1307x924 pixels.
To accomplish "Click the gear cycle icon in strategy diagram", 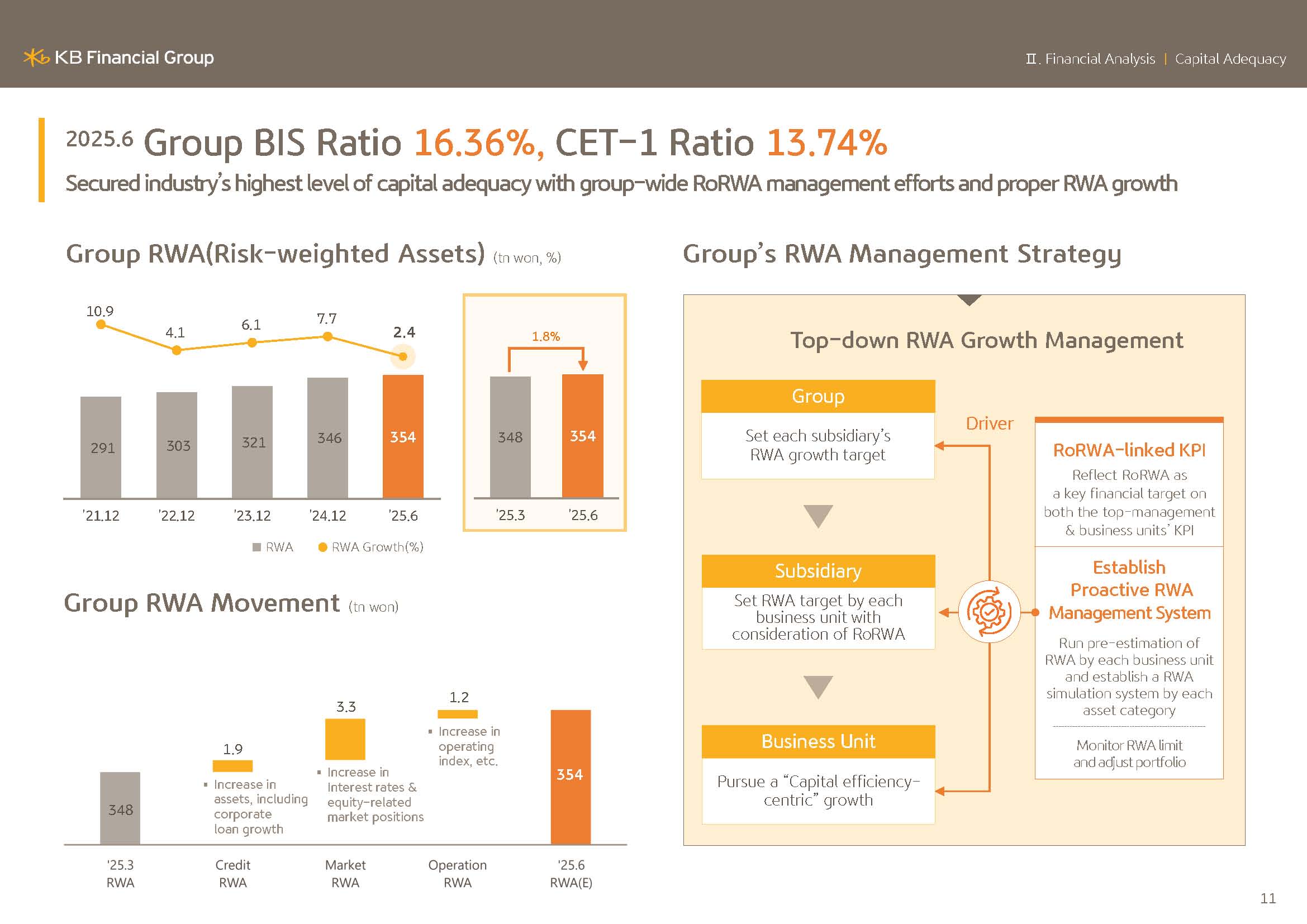I will click(990, 612).
